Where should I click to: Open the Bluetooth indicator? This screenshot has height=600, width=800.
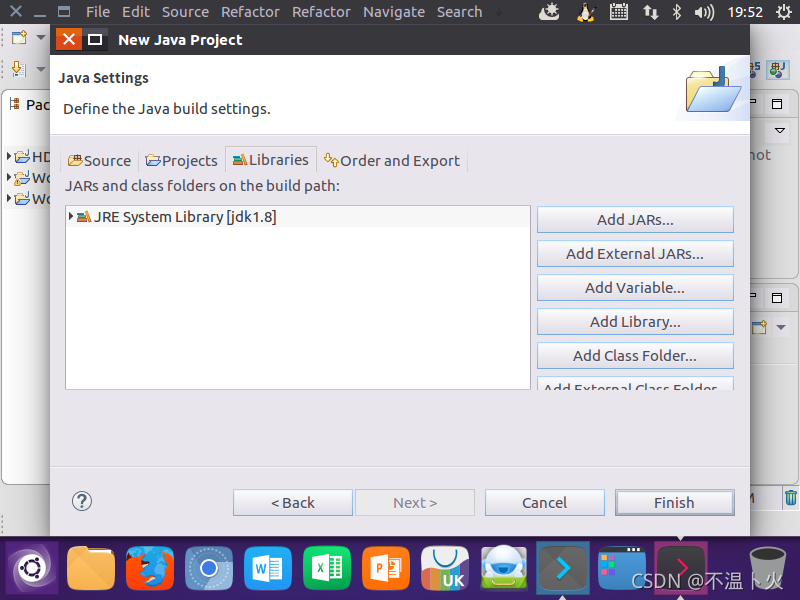click(x=677, y=12)
